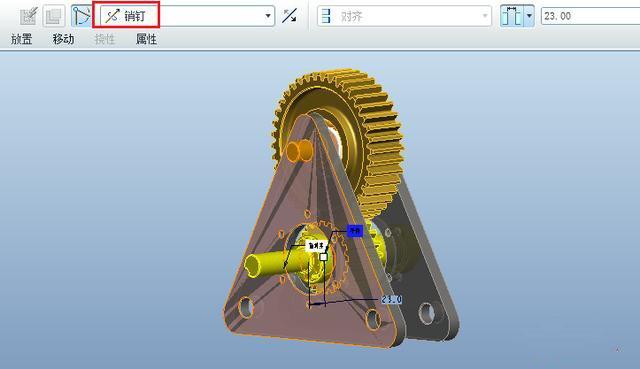
Task: Open the 对齐 constraint type dropdown
Action: [x=404, y=16]
